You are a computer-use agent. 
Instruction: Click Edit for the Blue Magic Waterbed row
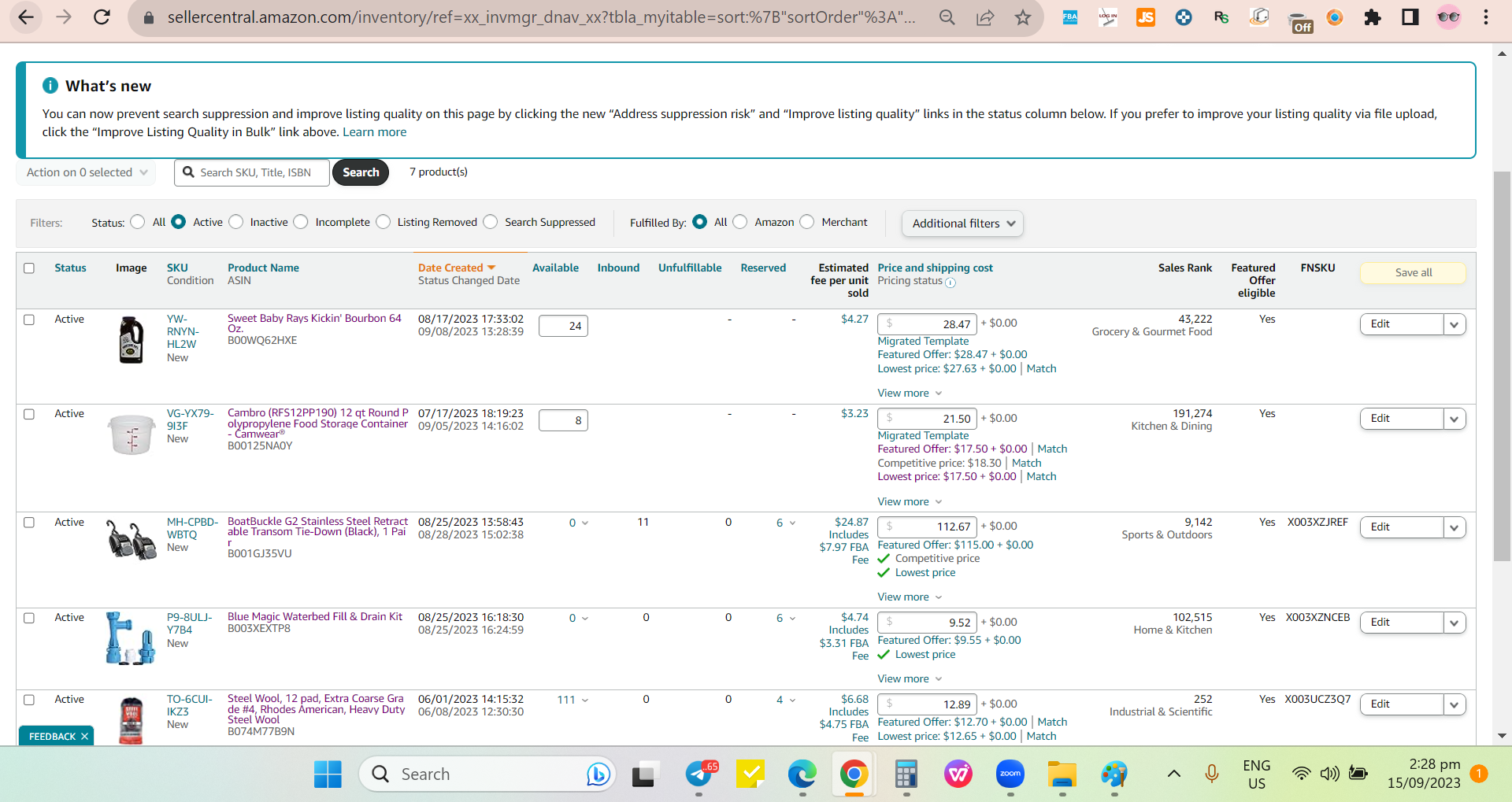pyautogui.click(x=1402, y=623)
